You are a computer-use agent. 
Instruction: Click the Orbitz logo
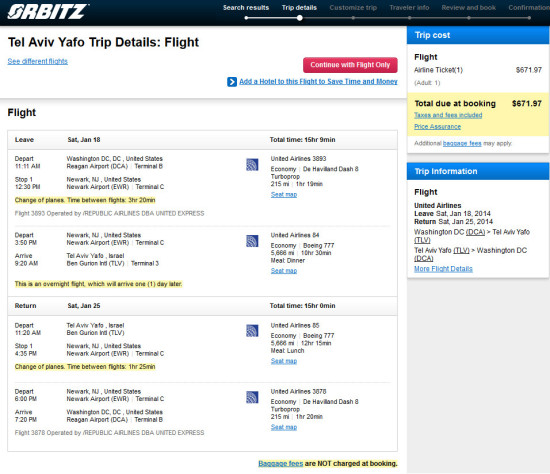(48, 11)
